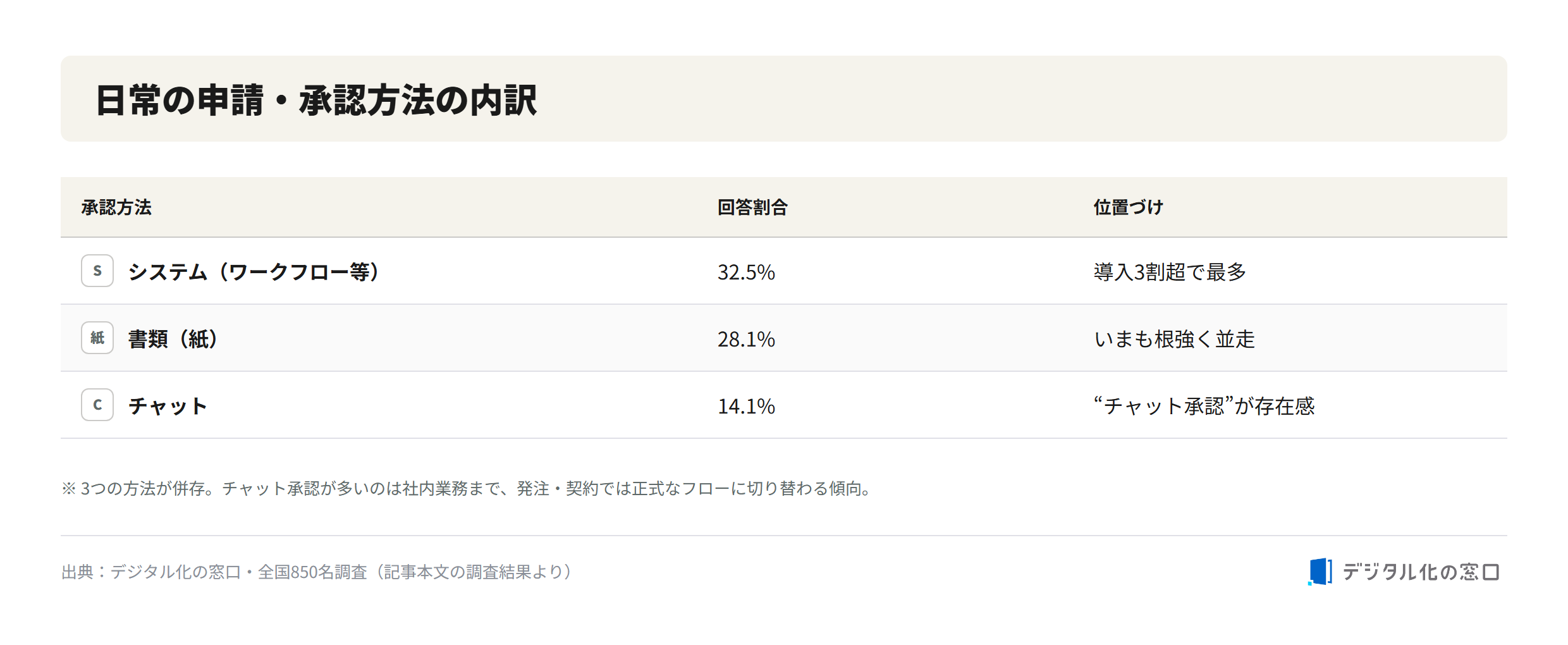Image resolution: width=1568 pixels, height=645 pixels.
Task: Click the 位置づけ column header
Action: pyautogui.click(x=1129, y=207)
